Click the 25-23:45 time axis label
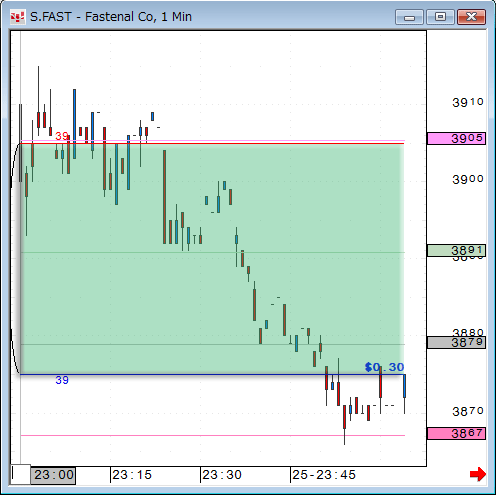Screen dimensions: 496x495 coord(324,475)
